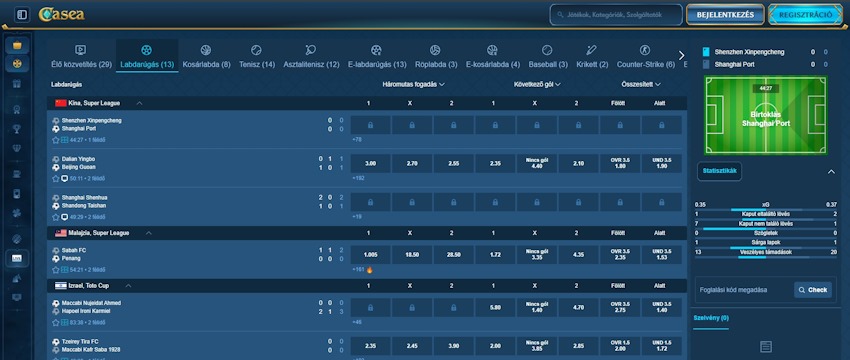Open the trophy icon in left sidebar

click(x=17, y=129)
